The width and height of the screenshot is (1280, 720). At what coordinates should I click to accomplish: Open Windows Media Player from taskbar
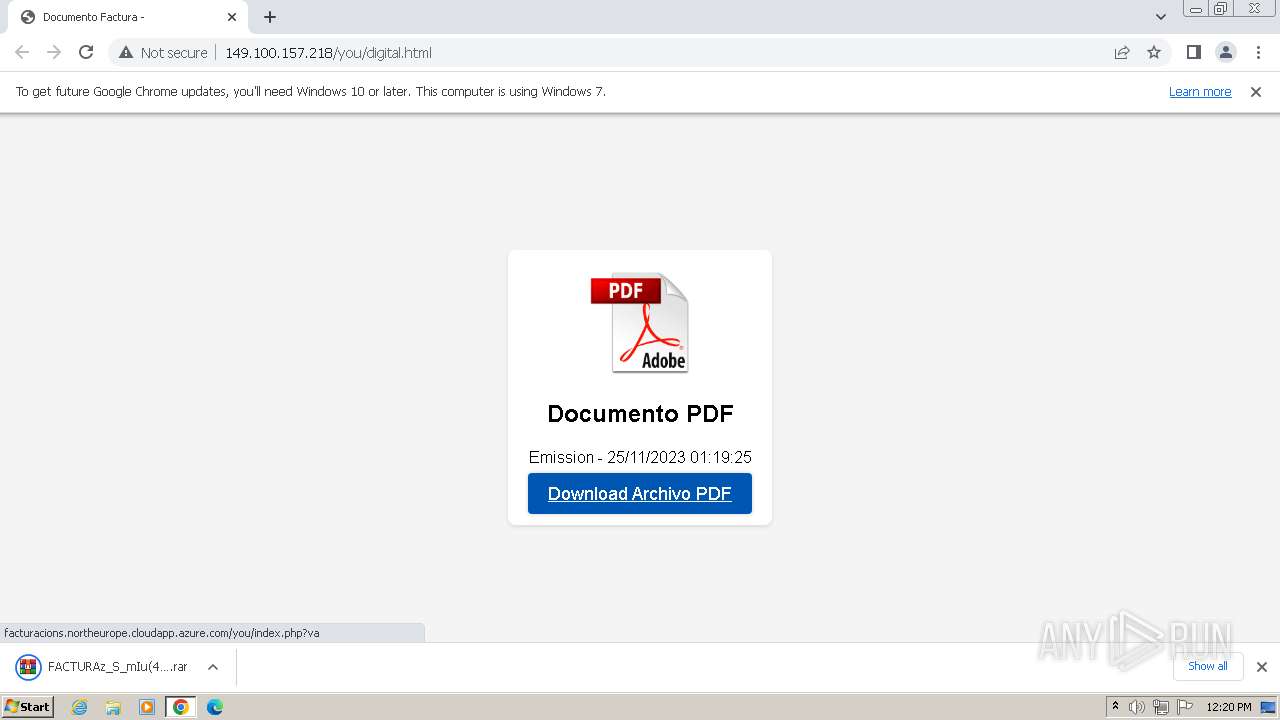tap(147, 707)
